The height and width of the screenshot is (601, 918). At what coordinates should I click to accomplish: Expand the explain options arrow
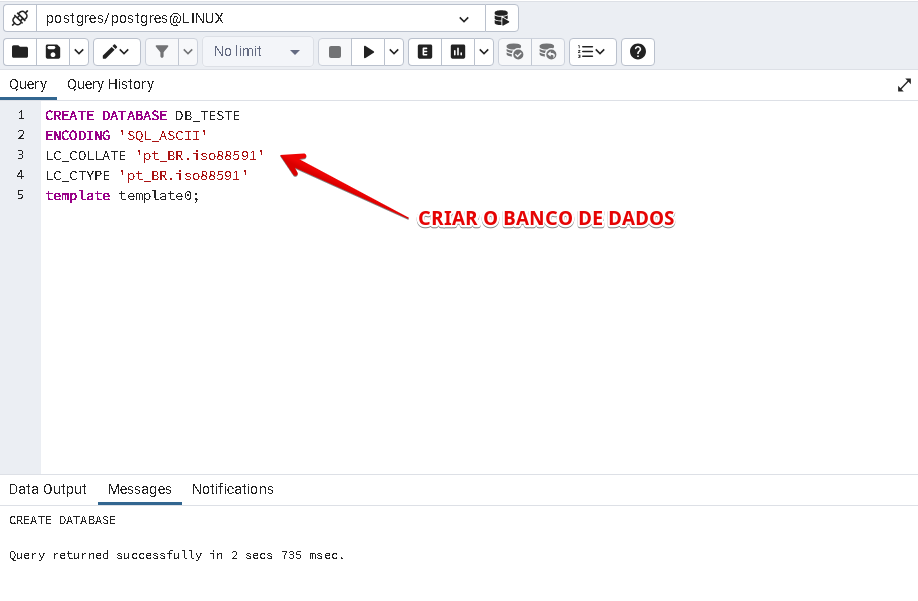[484, 52]
